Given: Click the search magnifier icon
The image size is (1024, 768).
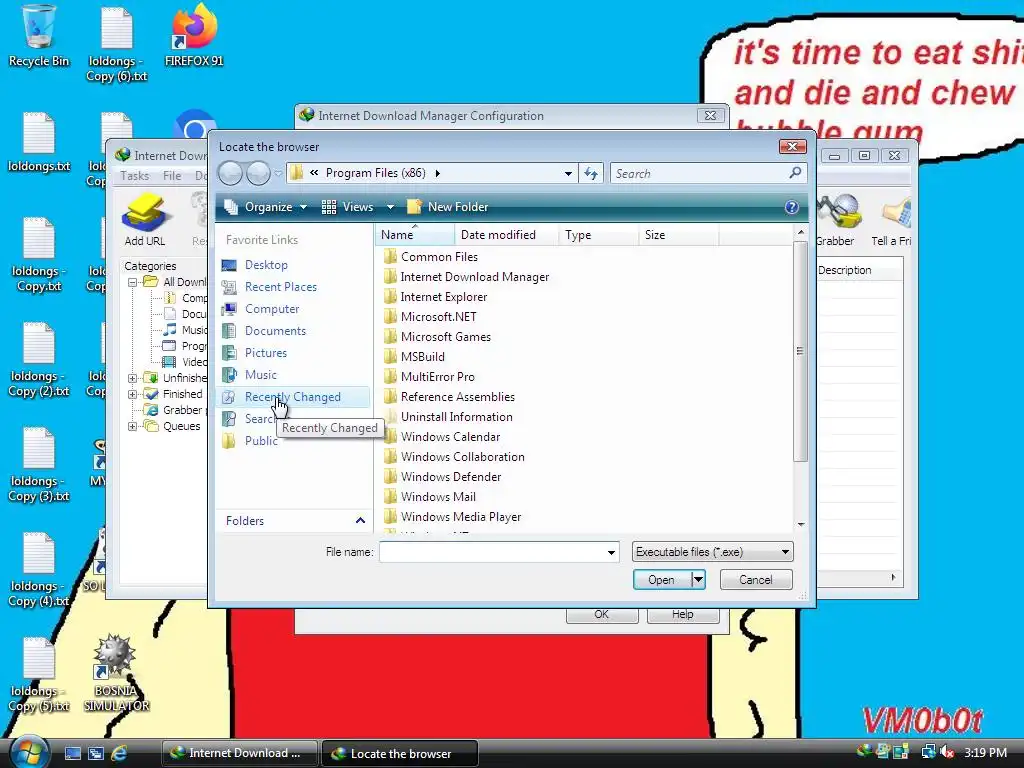Looking at the screenshot, I should click(795, 173).
